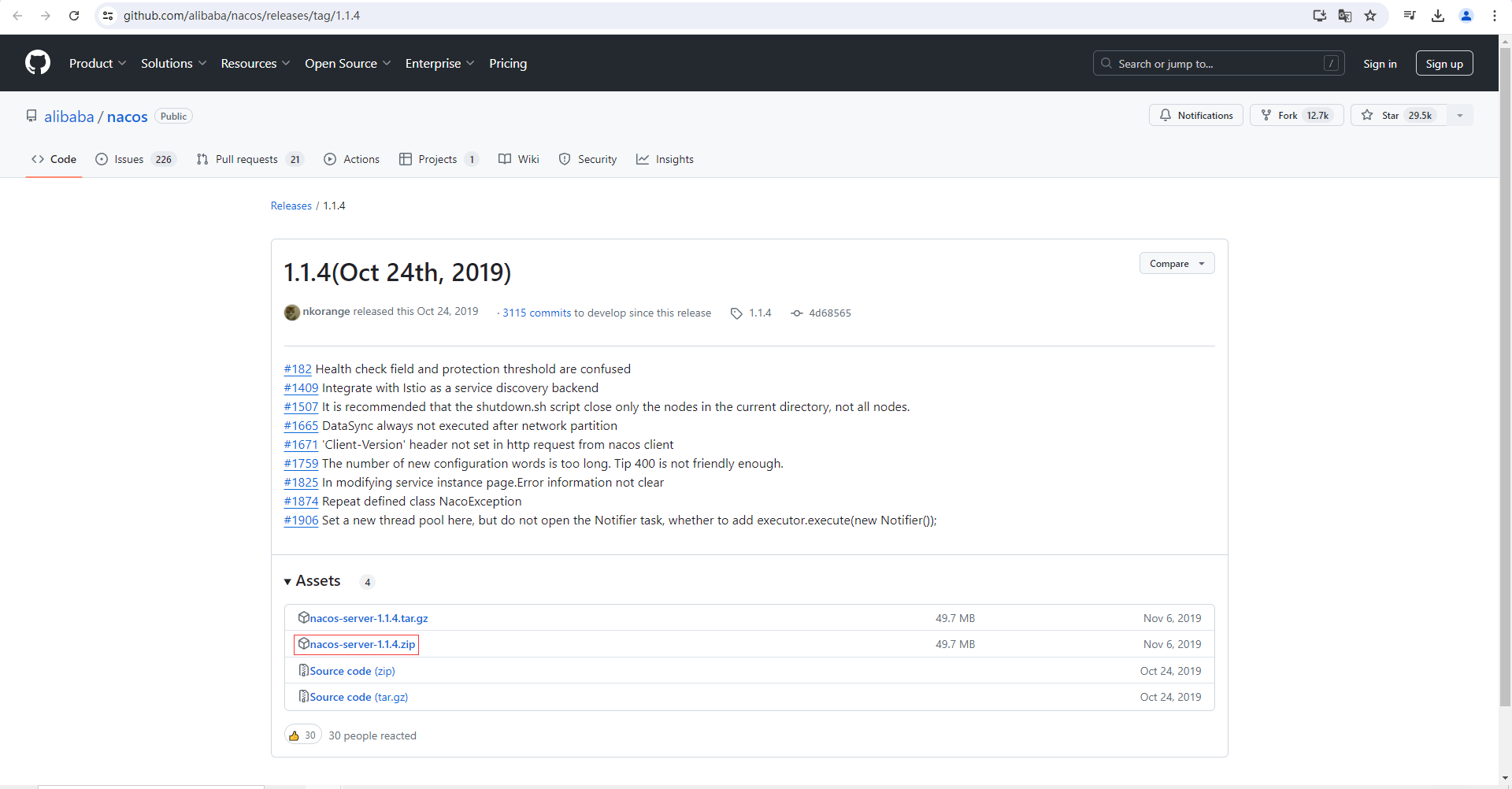
Task: Click the thumbs up reaction button
Action: point(302,735)
